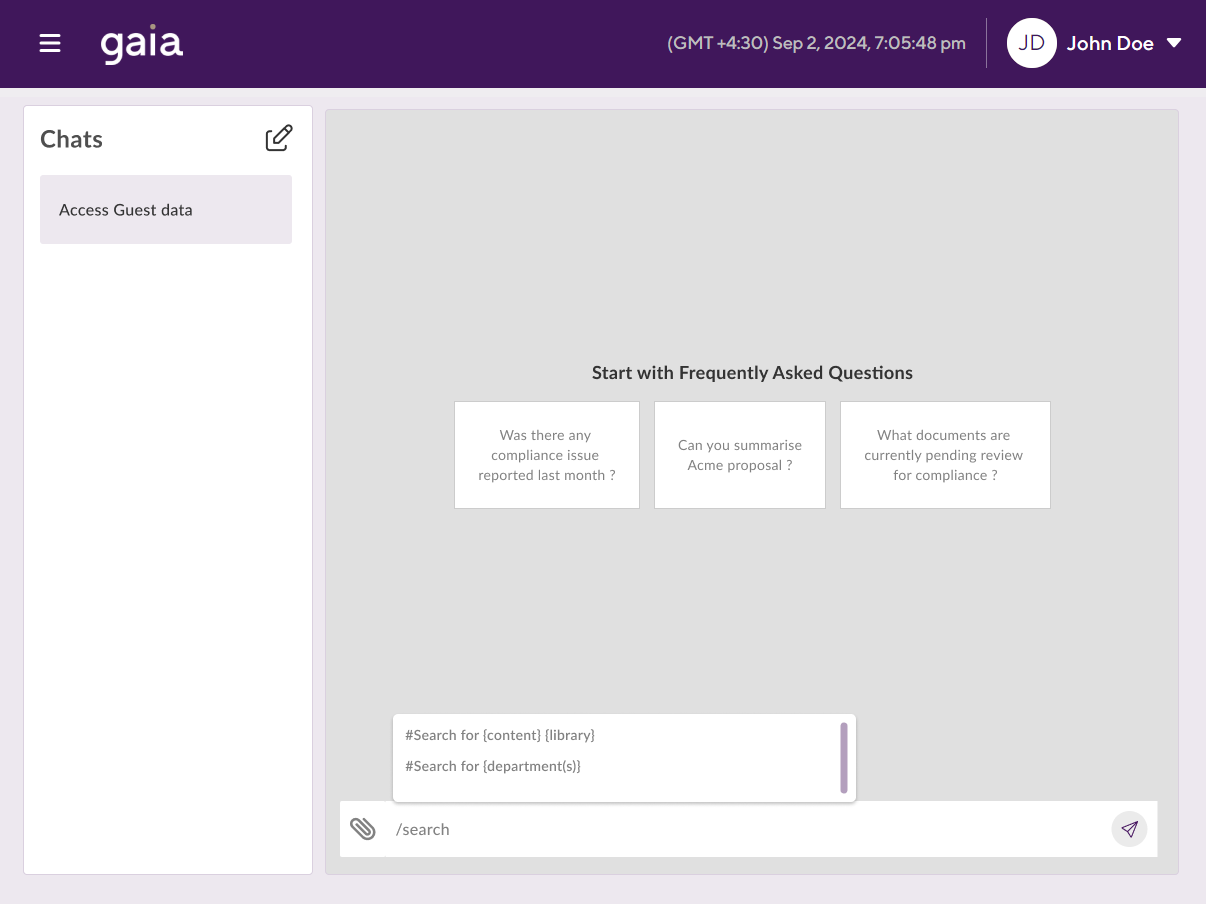1206x904 pixels.
Task: Click the gaia logo
Action: (142, 44)
